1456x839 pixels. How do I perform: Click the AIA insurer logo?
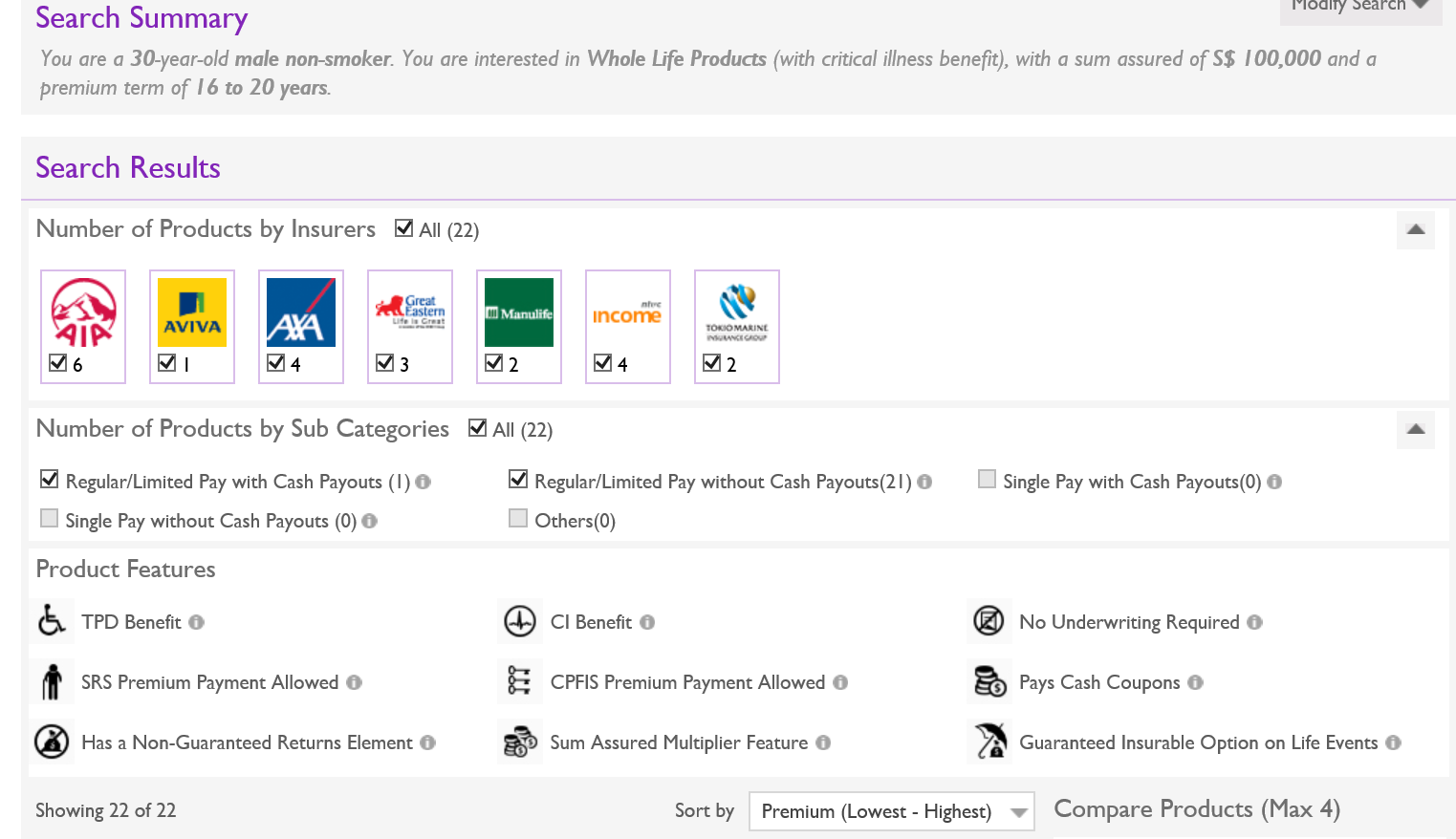[x=83, y=312]
